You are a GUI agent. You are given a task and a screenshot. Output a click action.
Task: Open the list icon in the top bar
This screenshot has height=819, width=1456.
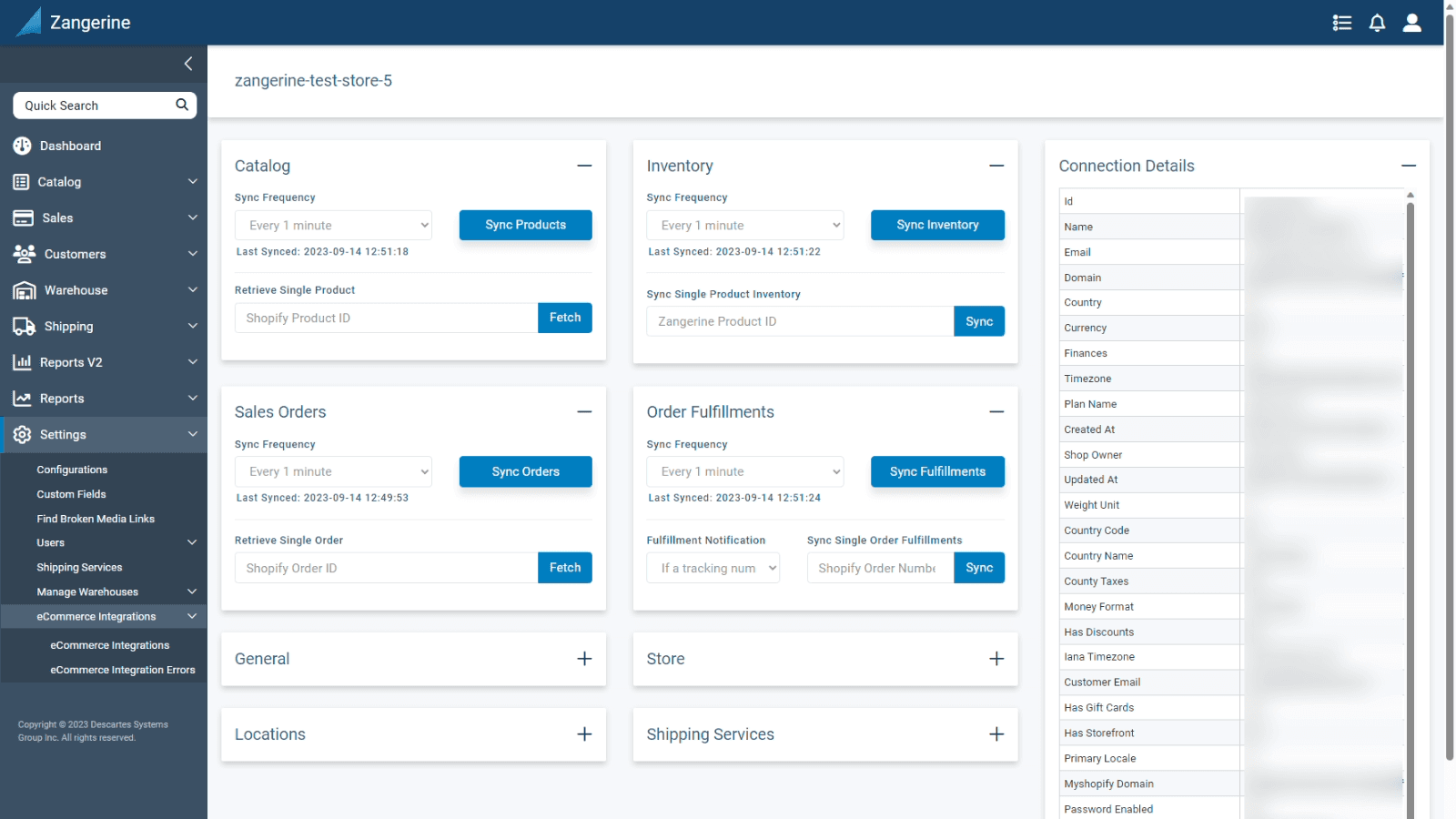[x=1342, y=23]
